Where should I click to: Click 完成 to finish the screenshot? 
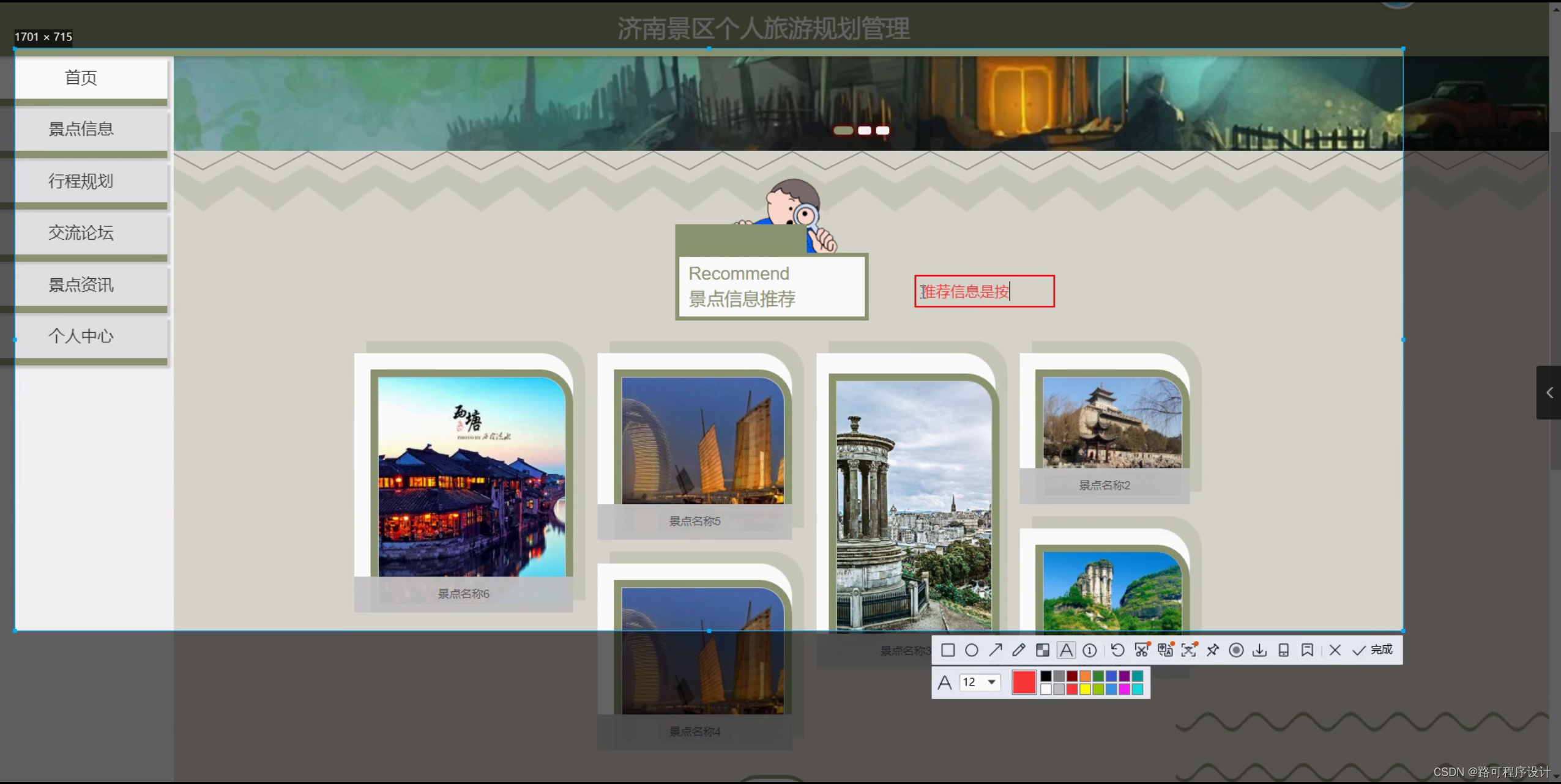[1374, 650]
